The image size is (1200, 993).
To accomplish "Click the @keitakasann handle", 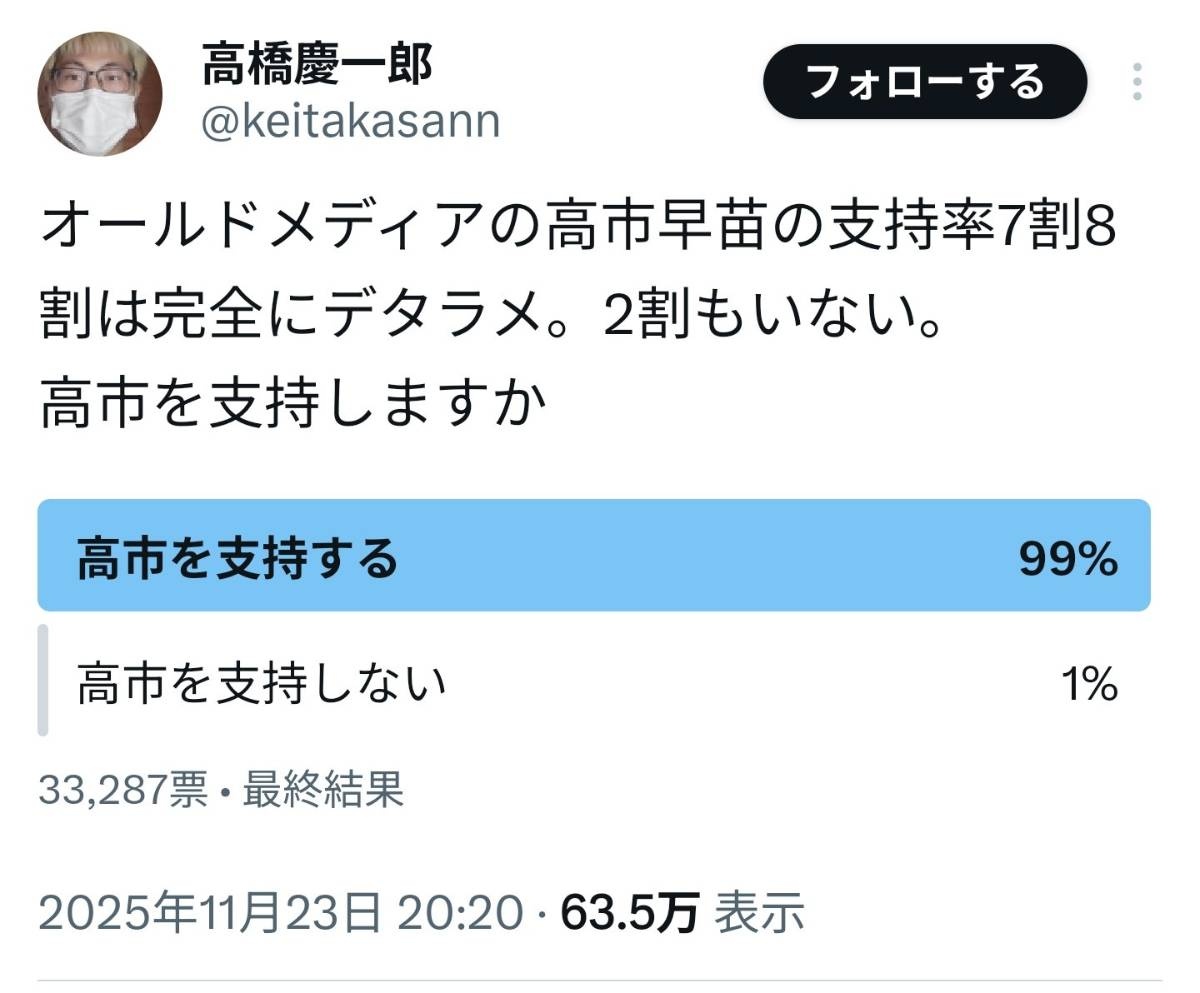I will pyautogui.click(x=350, y=122).
